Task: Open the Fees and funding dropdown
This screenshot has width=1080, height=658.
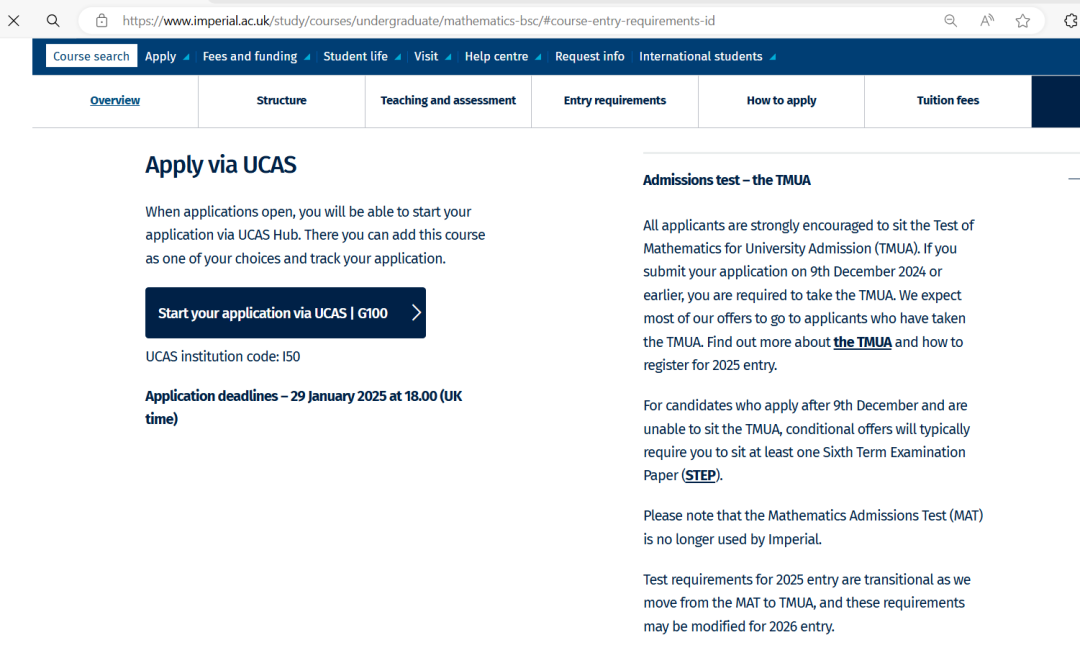Action: (256, 57)
